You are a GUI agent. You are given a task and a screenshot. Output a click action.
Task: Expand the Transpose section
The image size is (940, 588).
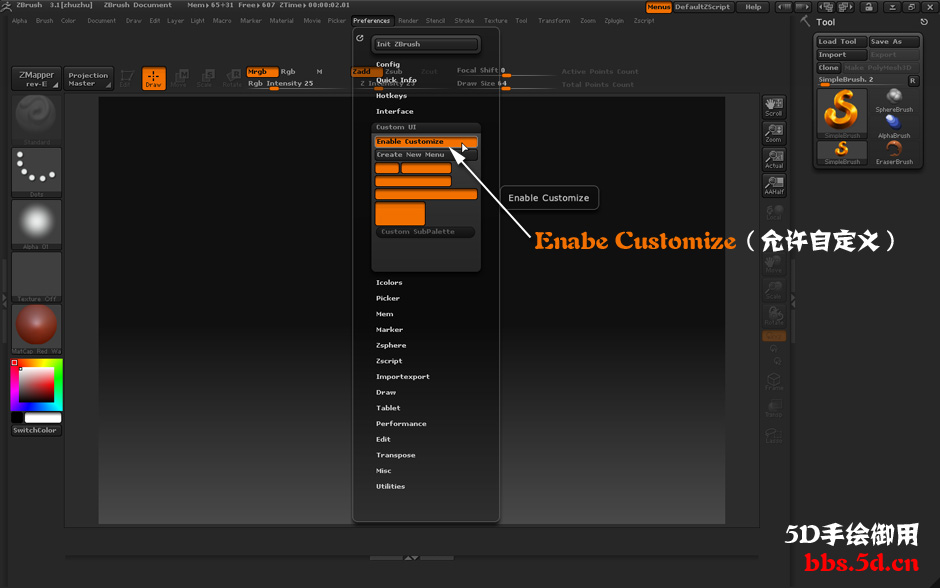(x=396, y=455)
